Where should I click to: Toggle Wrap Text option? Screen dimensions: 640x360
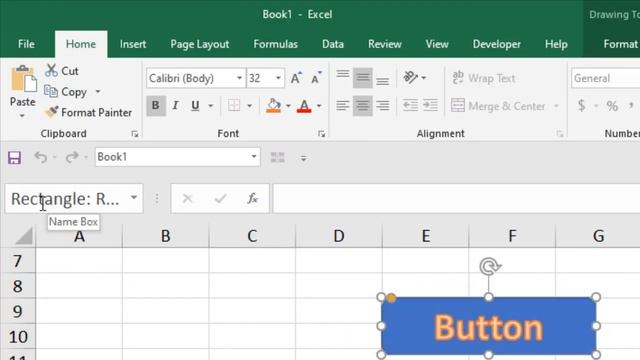click(483, 78)
